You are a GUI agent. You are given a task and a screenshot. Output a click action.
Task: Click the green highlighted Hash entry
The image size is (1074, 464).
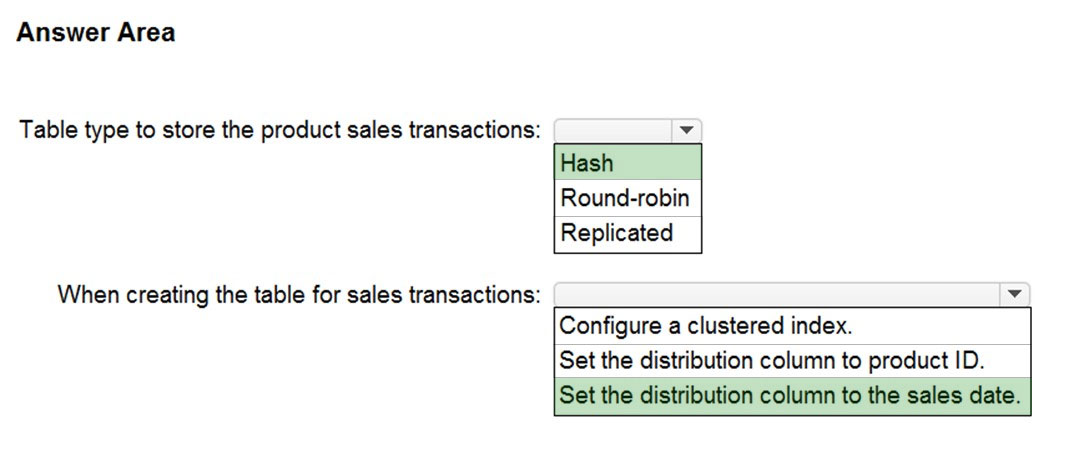[x=627, y=163]
